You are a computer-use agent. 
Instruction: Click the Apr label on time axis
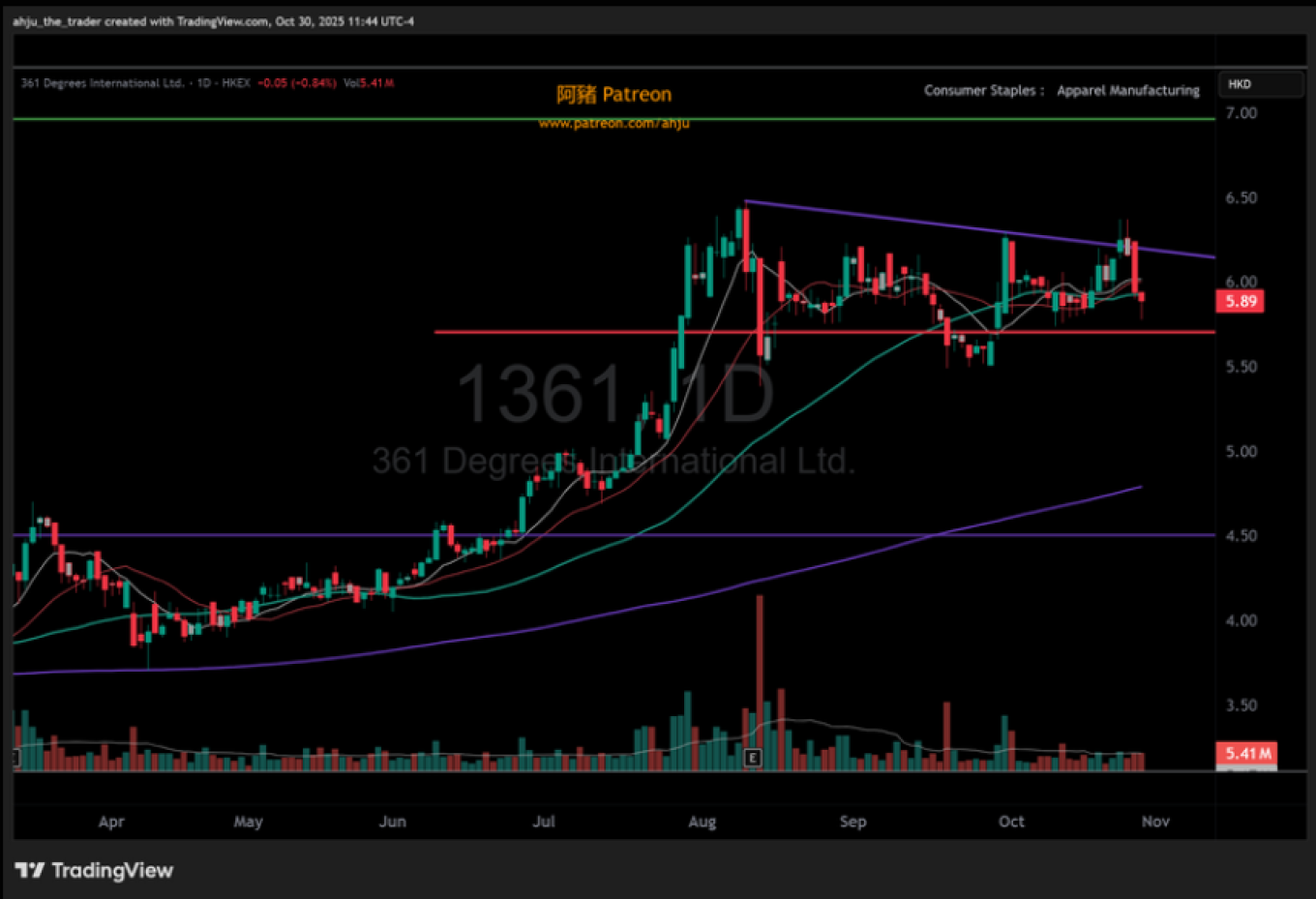point(111,822)
